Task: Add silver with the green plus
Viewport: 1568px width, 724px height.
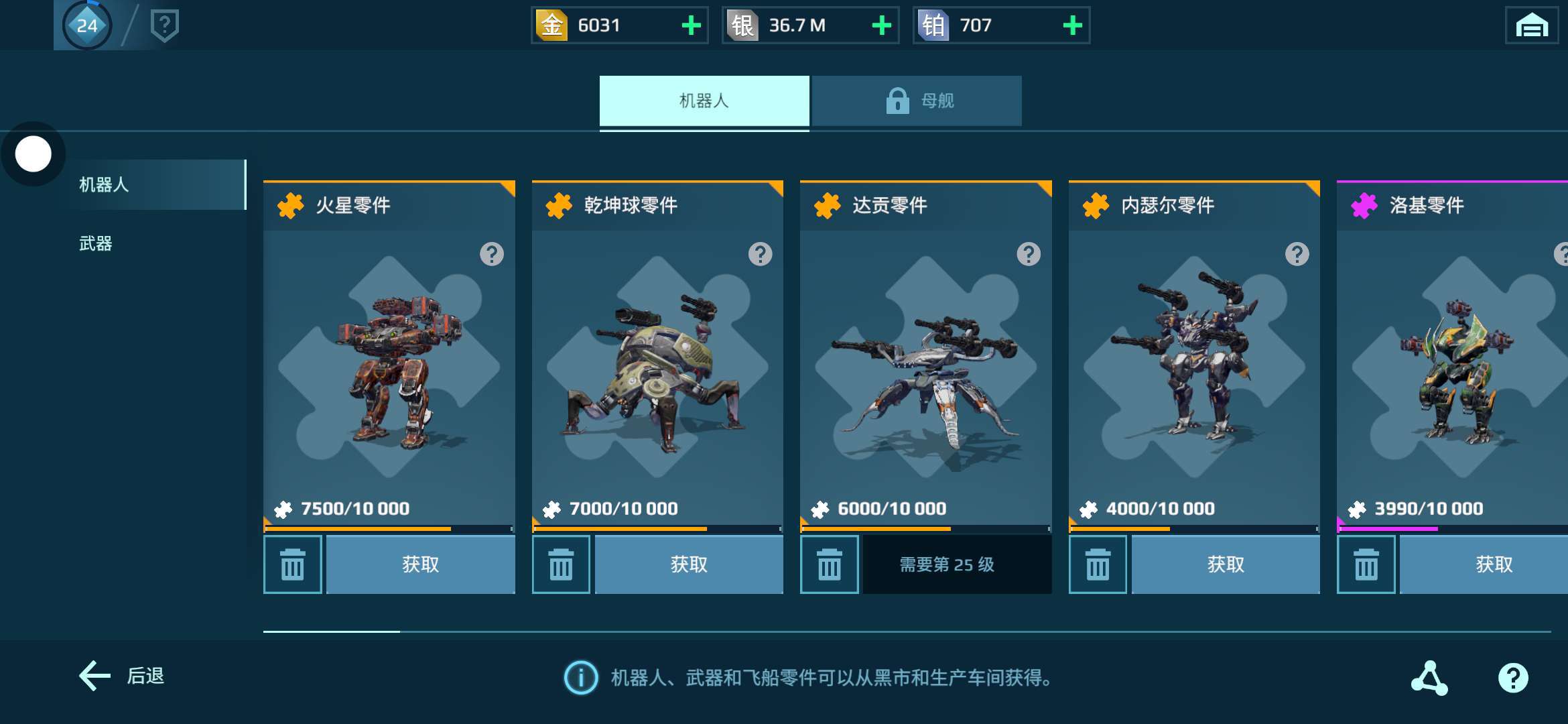Action: pyautogui.click(x=881, y=25)
